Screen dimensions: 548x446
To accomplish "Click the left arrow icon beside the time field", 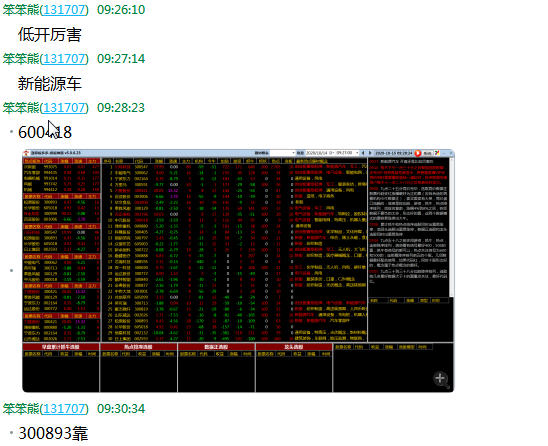I will 363,153.
